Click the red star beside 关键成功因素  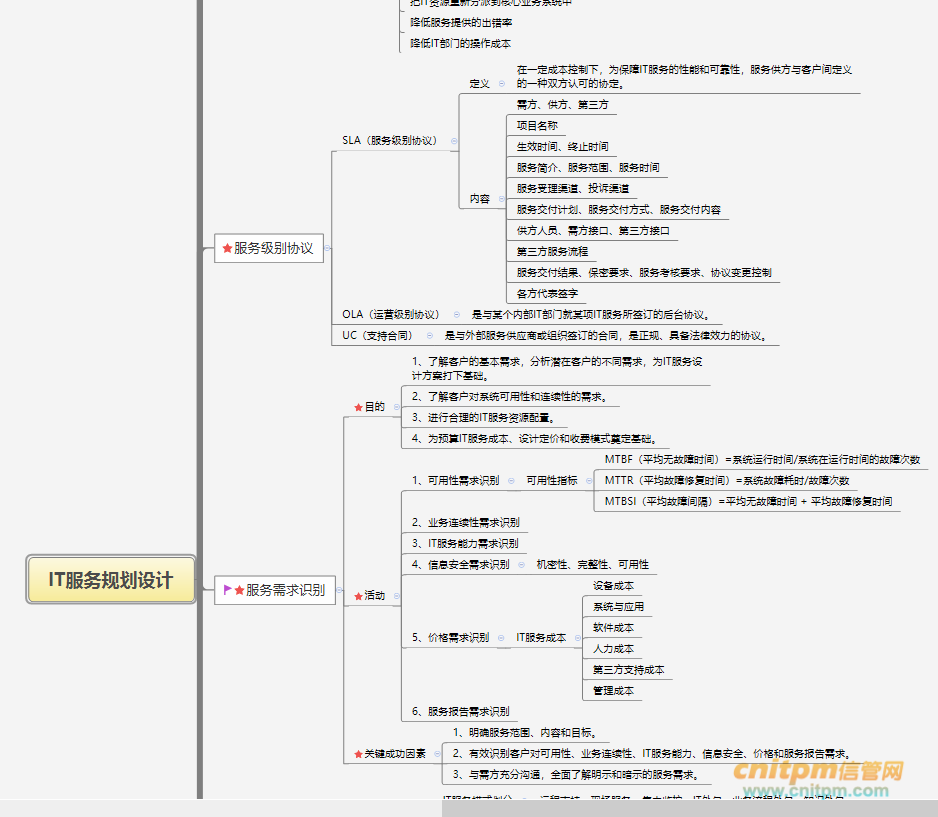[x=358, y=754]
